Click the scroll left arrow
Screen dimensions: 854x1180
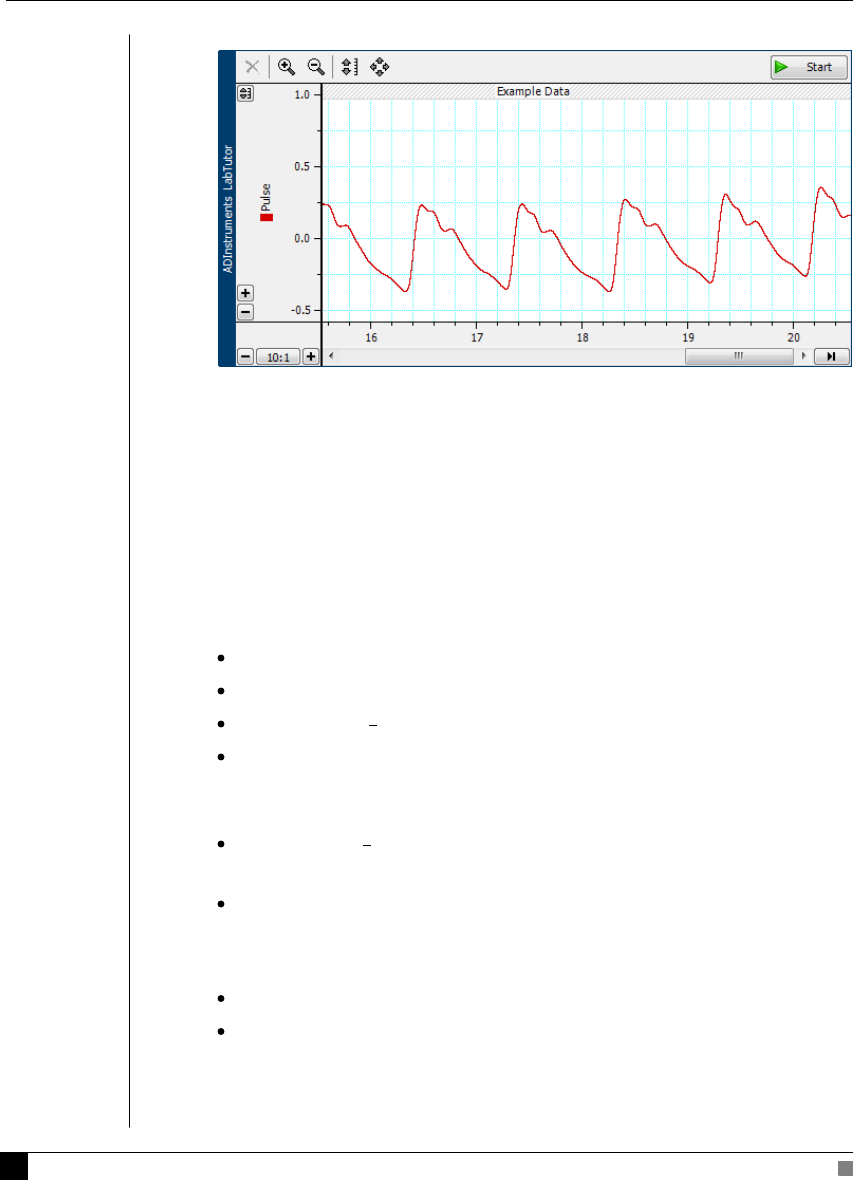331,356
